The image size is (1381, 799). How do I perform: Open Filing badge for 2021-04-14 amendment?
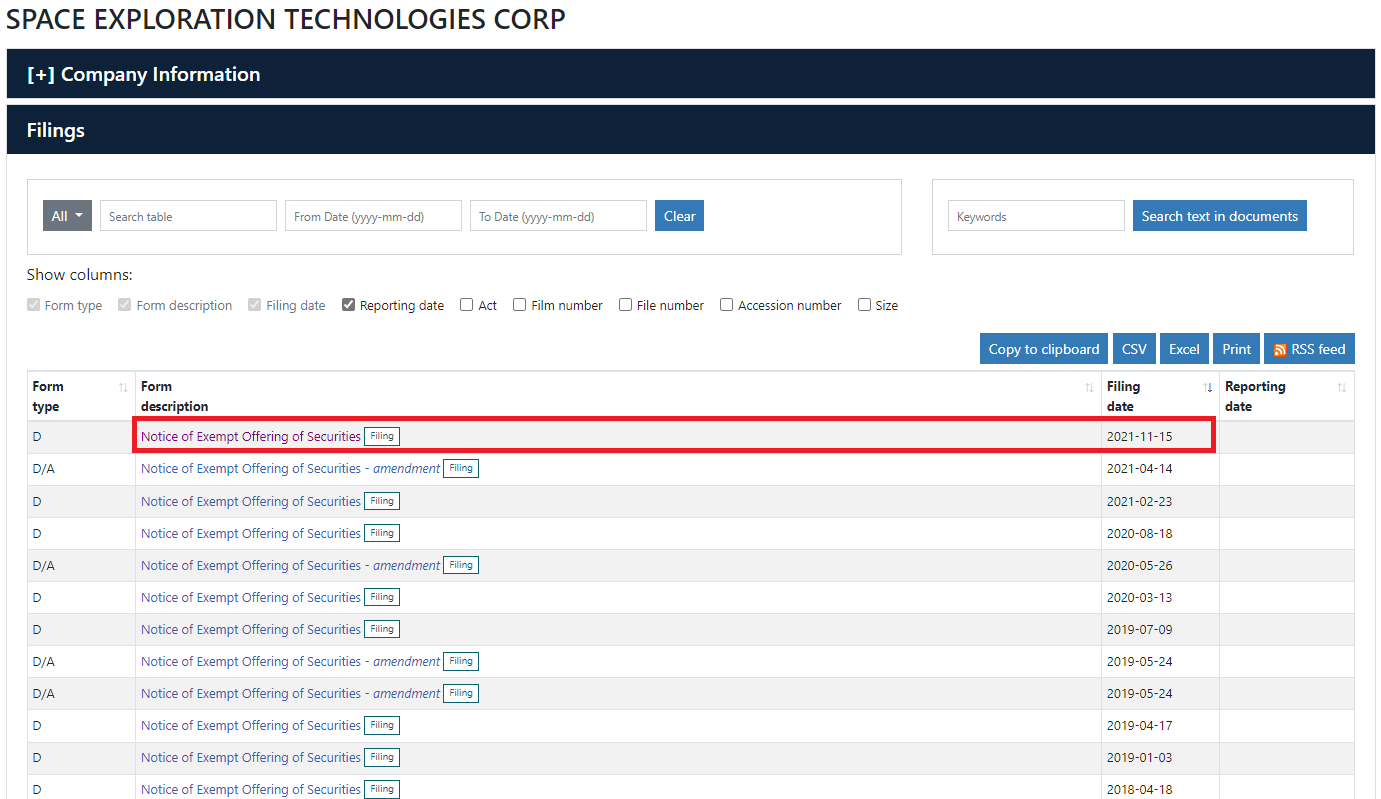[461, 468]
